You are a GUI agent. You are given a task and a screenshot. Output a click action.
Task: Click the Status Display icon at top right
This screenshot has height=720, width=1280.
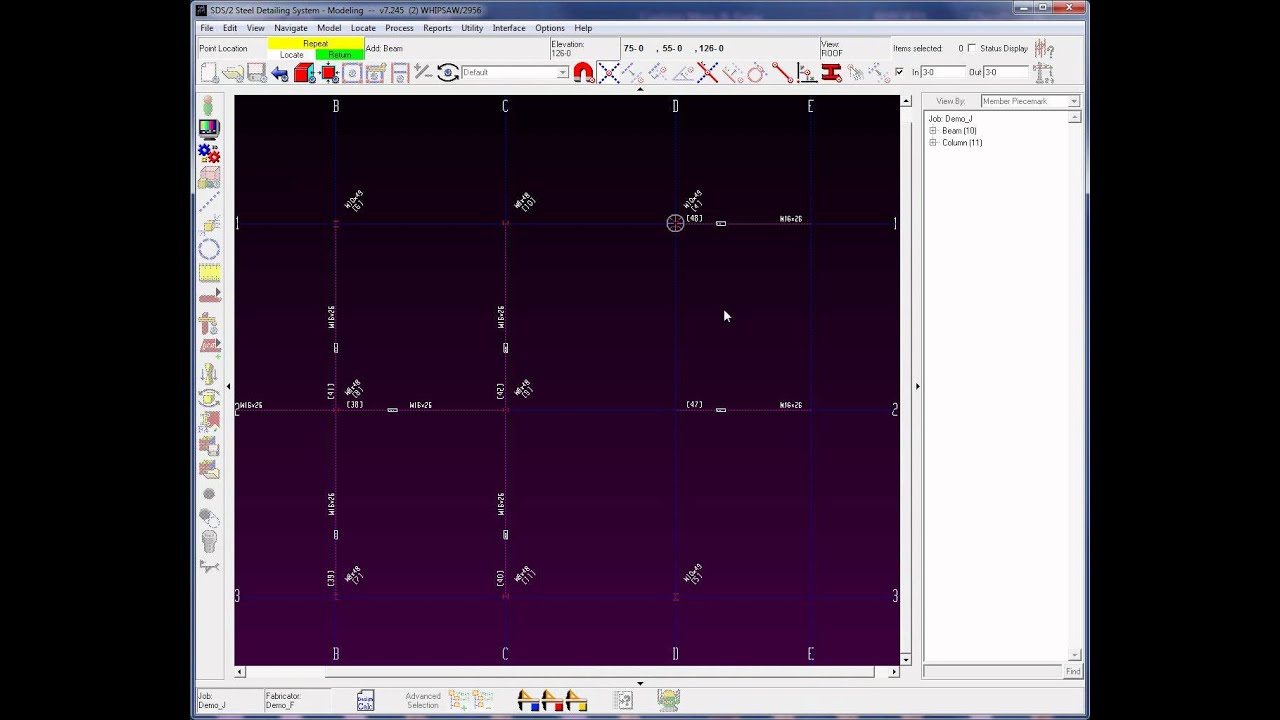pyautogui.click(x=1044, y=49)
